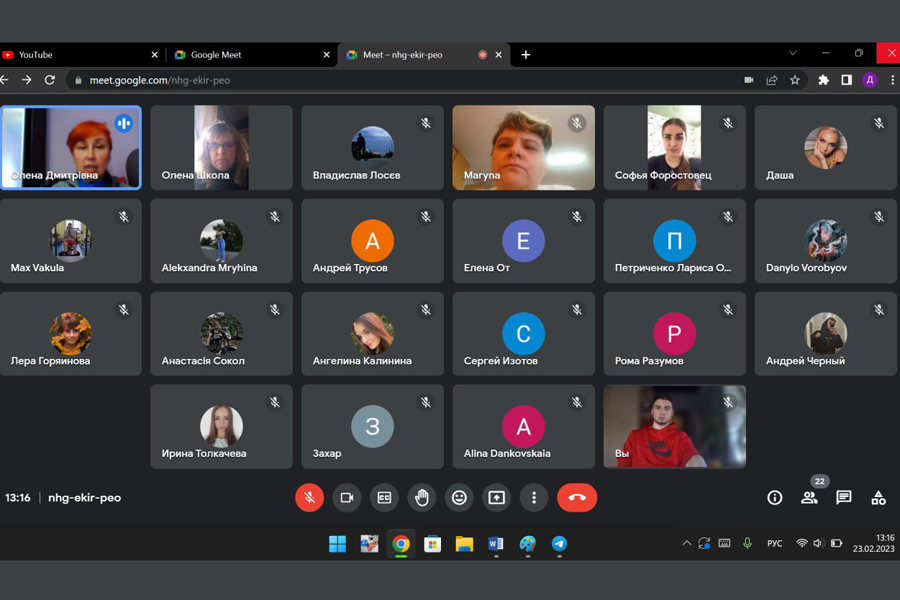The width and height of the screenshot is (900, 600).
Task: Close the Meet – nhg-ekir-peo tab
Action: (498, 55)
